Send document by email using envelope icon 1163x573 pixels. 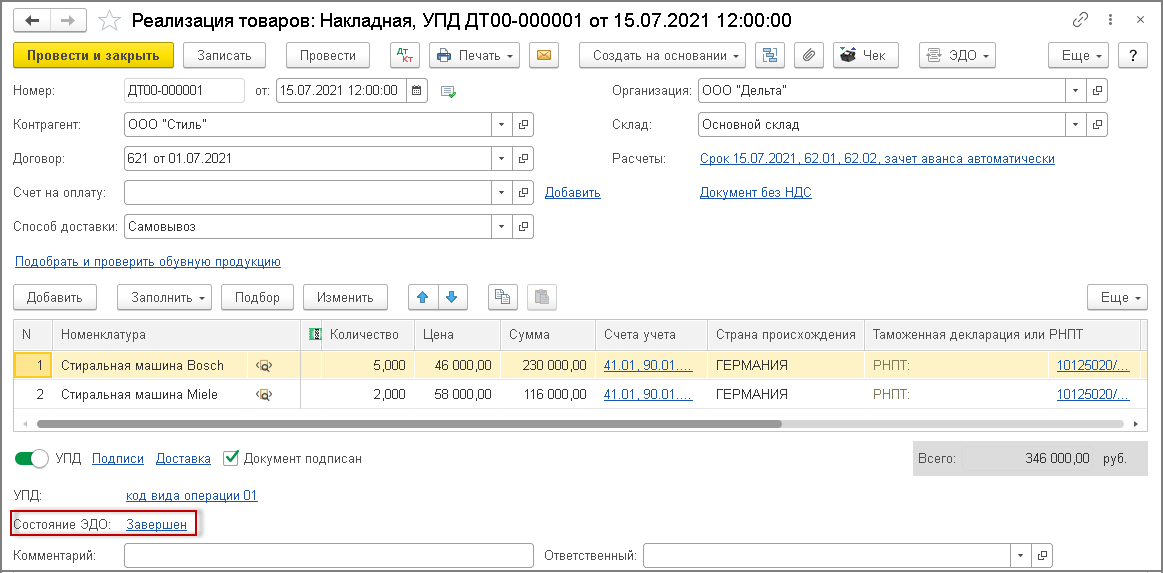pyautogui.click(x=544, y=56)
